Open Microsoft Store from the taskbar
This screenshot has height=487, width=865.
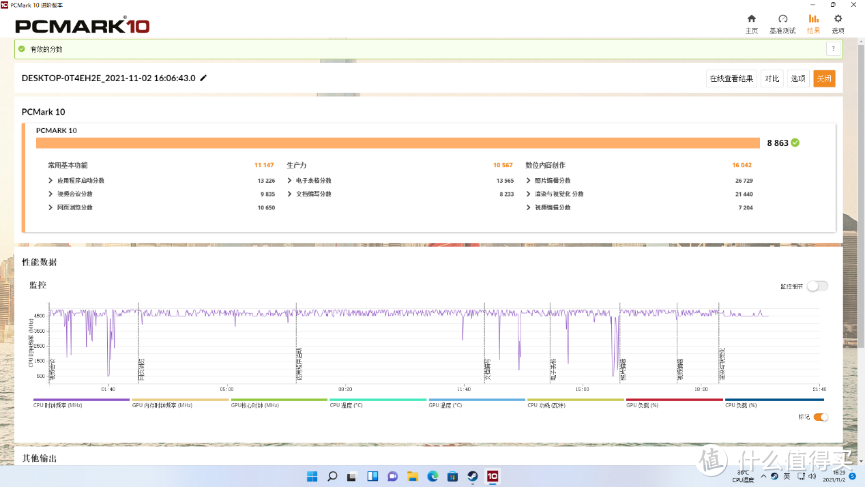point(452,476)
